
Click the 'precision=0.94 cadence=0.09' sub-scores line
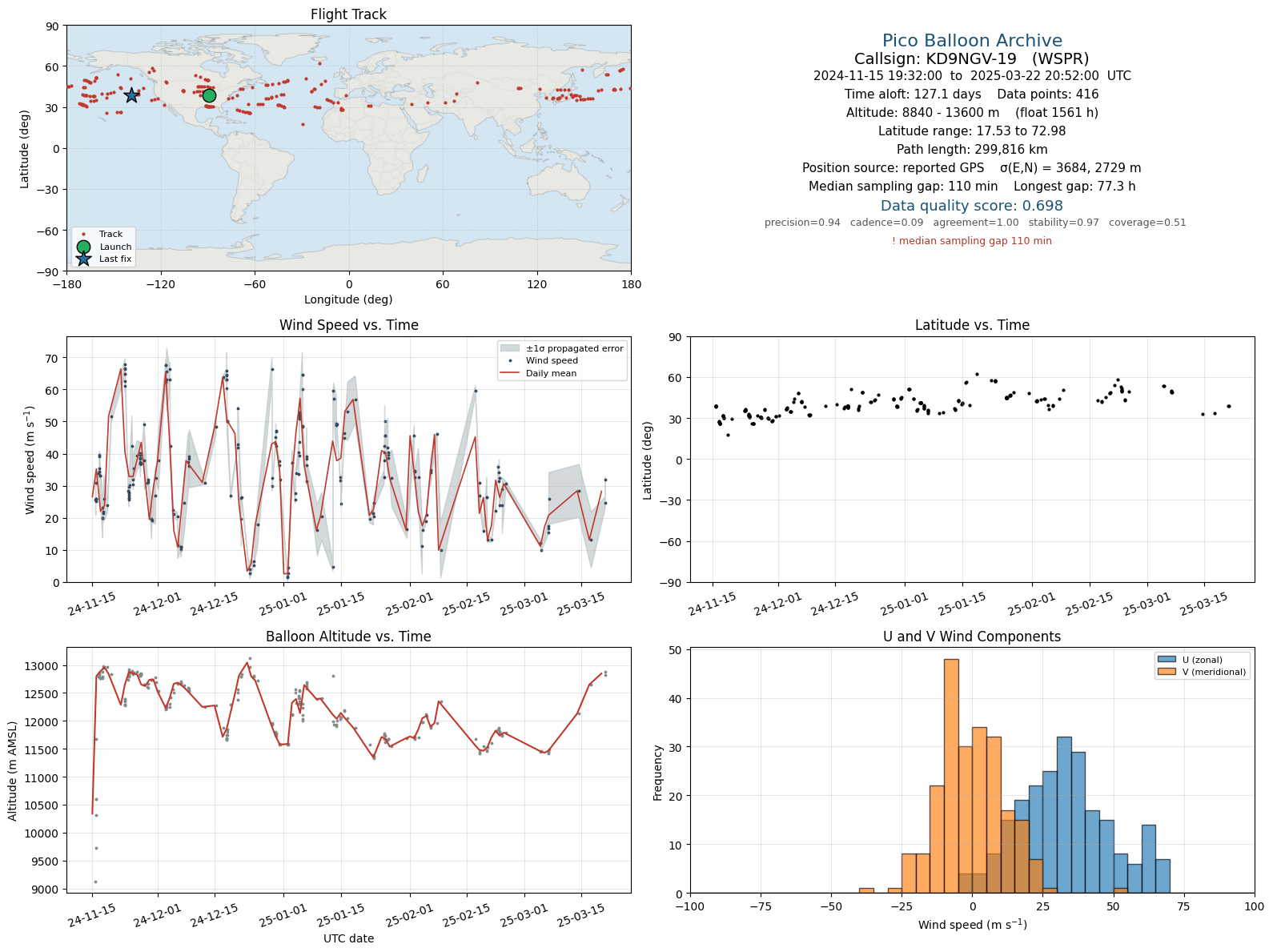(975, 223)
